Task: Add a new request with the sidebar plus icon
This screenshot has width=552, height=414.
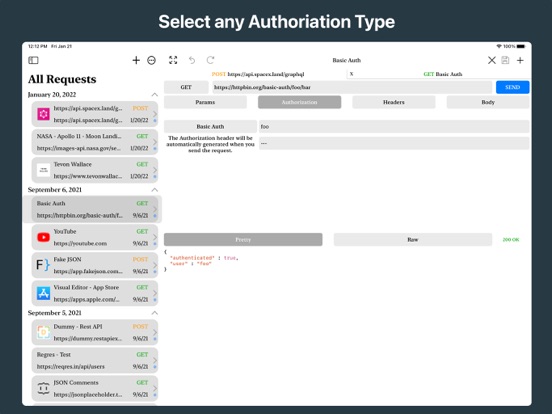Action: 136,60
